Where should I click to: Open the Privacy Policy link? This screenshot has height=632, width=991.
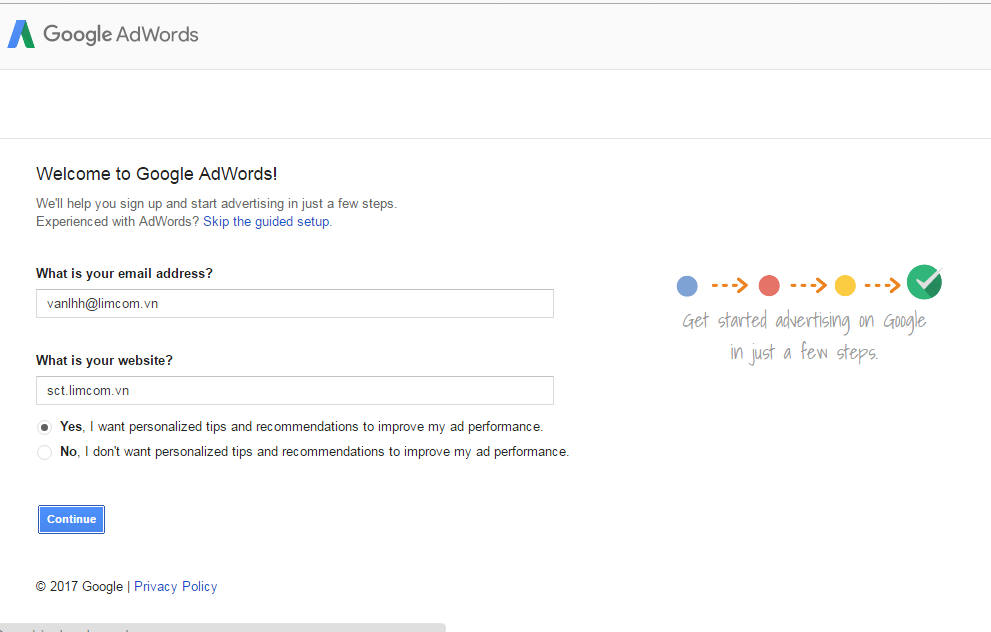(x=176, y=587)
